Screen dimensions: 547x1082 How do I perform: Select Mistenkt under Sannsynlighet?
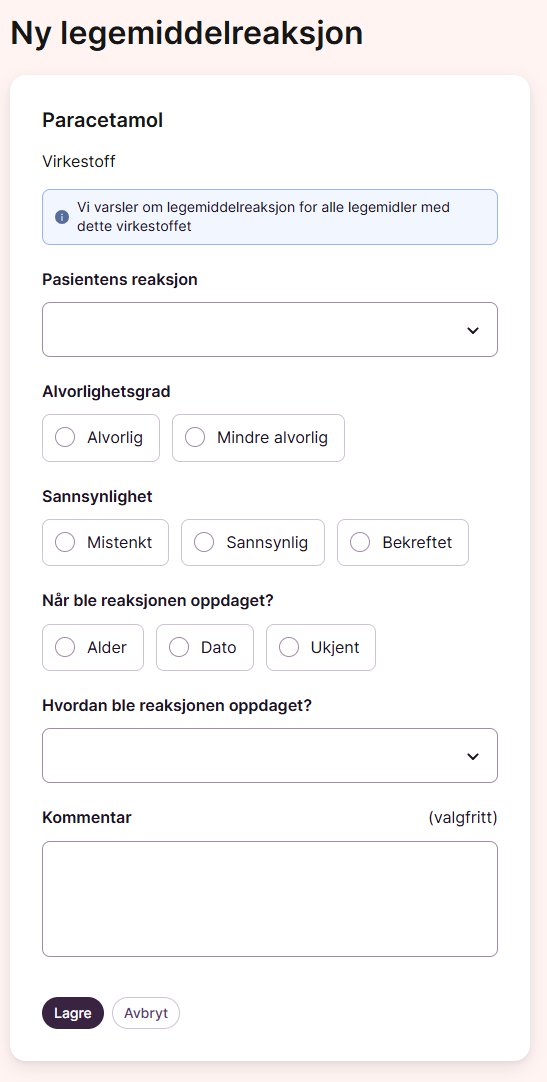106,542
